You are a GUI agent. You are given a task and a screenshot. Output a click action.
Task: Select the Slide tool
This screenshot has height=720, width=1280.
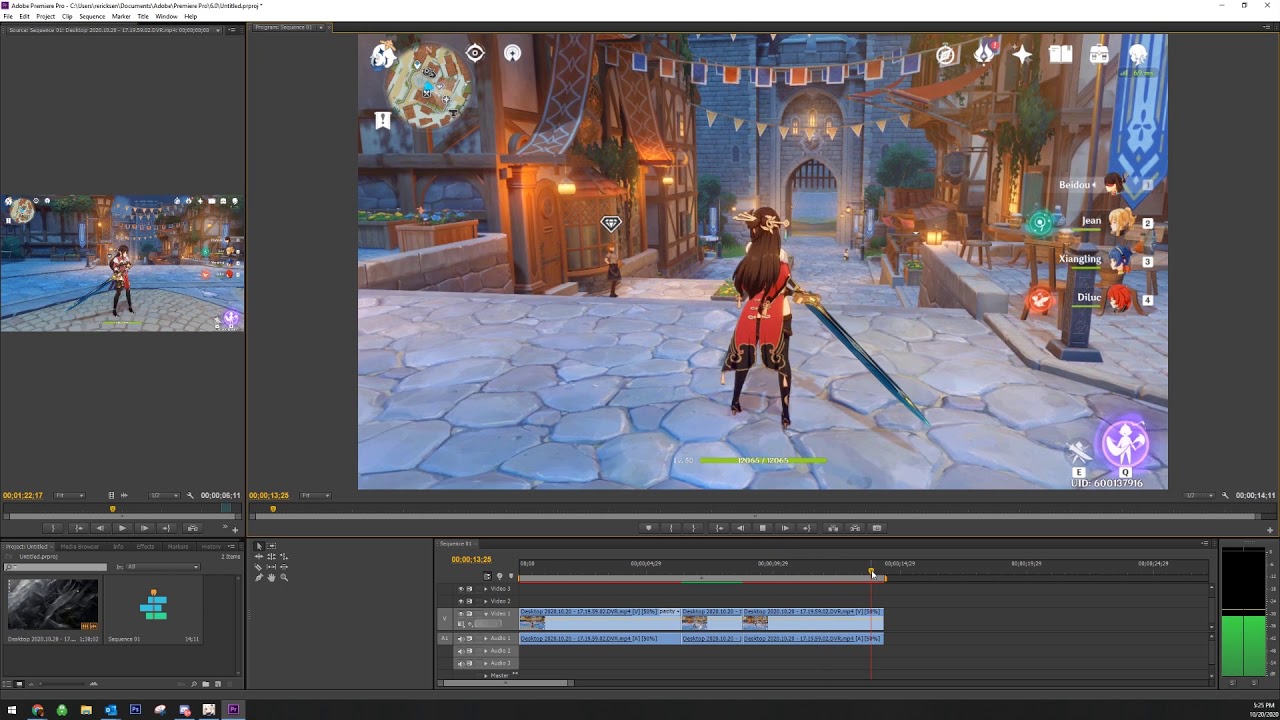pyautogui.click(x=284, y=567)
